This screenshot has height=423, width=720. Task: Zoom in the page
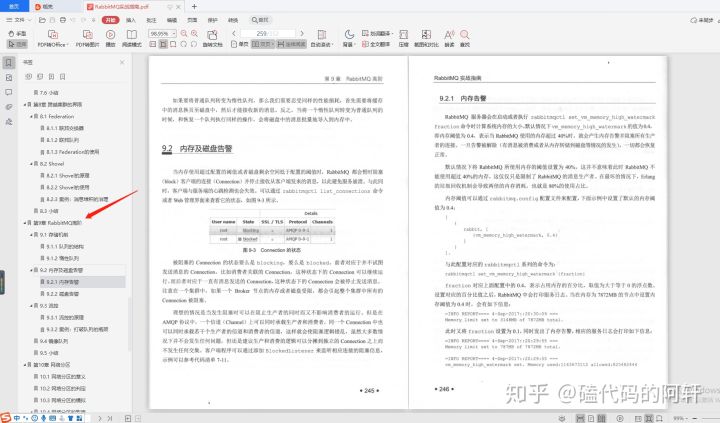click(x=195, y=34)
